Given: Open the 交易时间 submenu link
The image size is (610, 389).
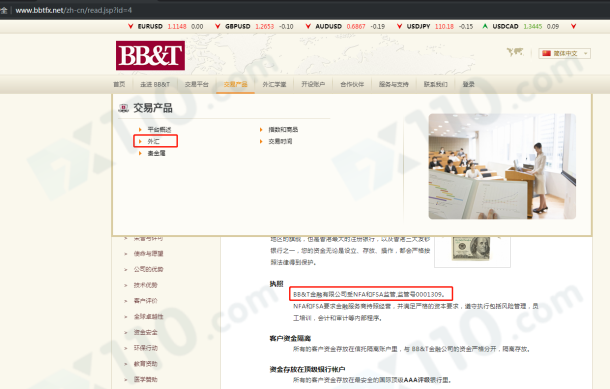Looking at the screenshot, I should click(280, 141).
